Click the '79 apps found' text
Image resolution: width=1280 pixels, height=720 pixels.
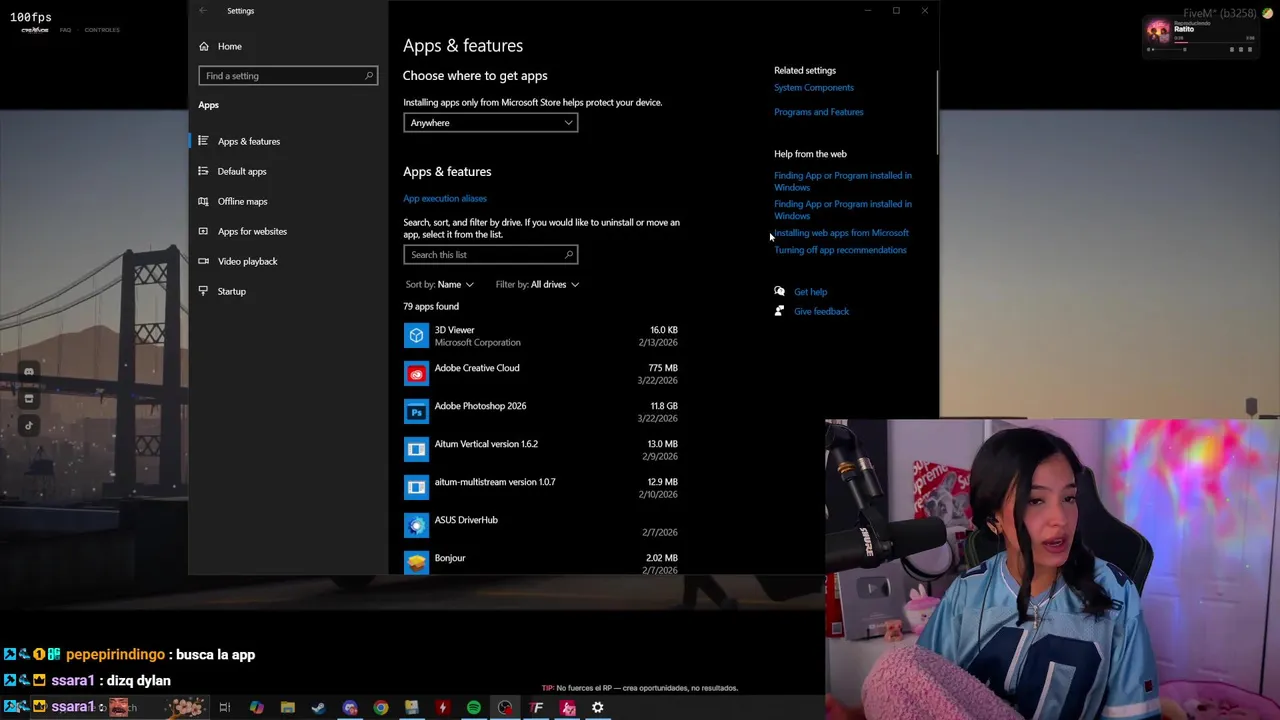click(431, 307)
